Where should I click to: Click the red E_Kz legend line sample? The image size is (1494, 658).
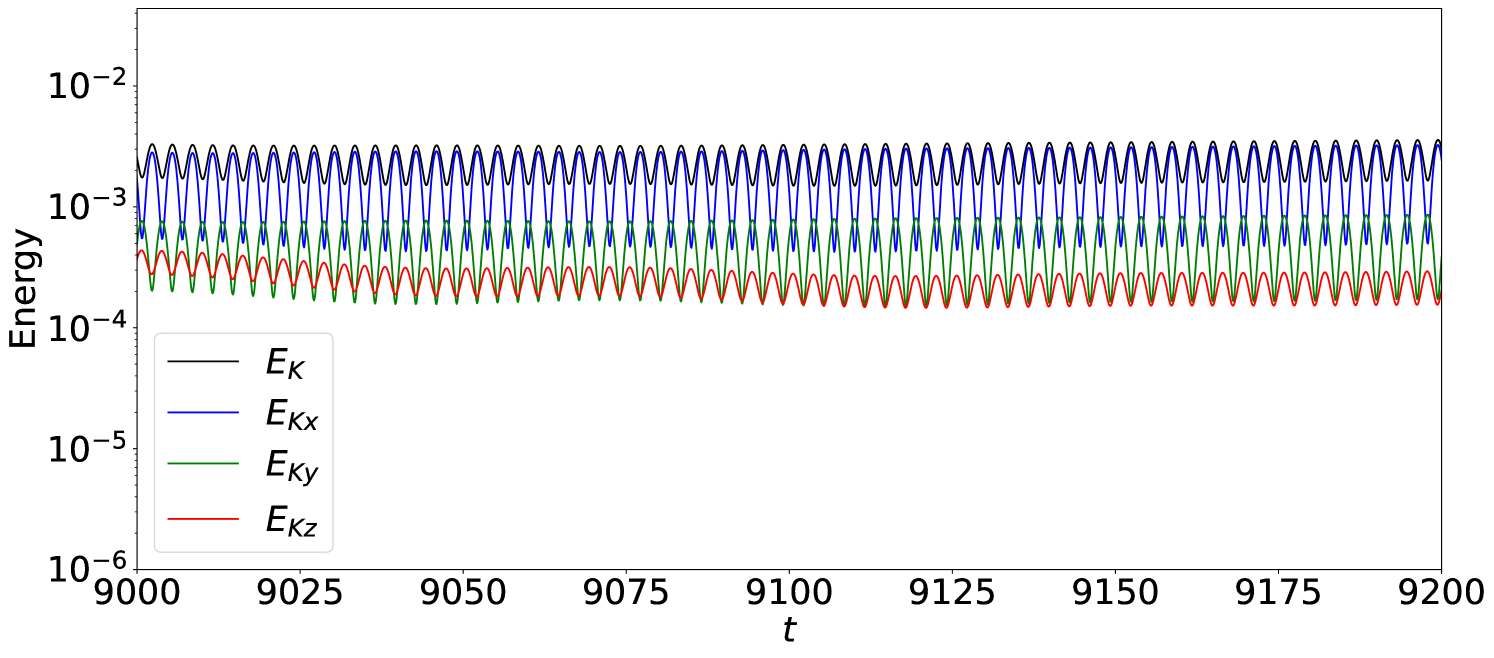click(204, 517)
